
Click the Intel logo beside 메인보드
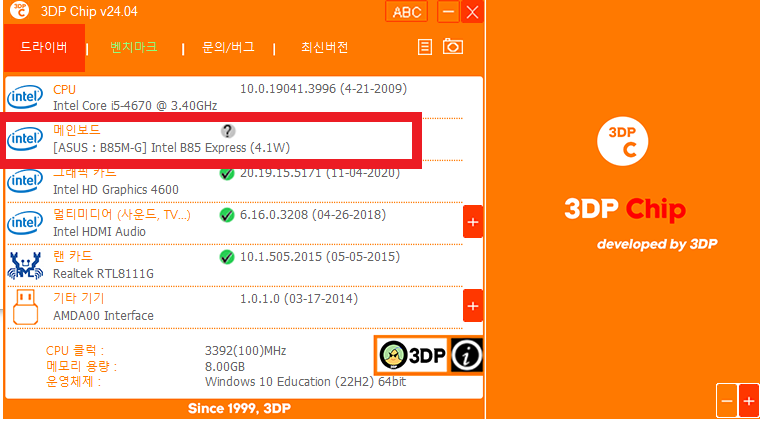tap(25, 140)
